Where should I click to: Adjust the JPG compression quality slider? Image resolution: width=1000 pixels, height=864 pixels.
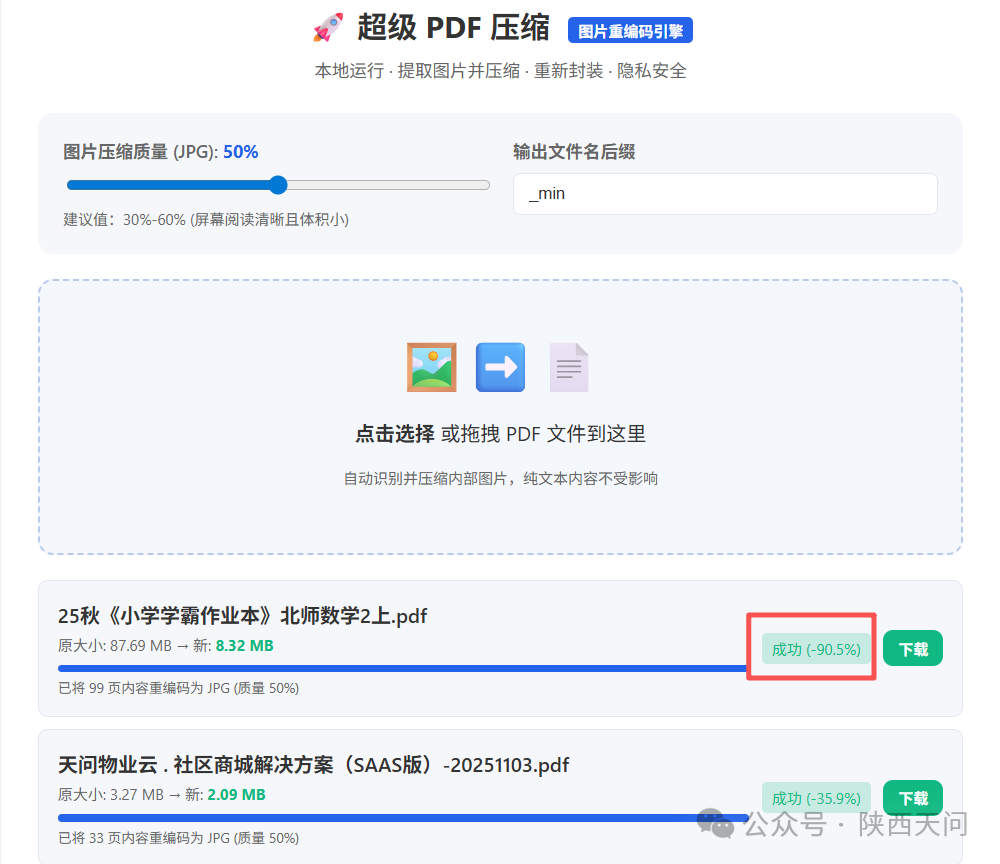click(278, 184)
